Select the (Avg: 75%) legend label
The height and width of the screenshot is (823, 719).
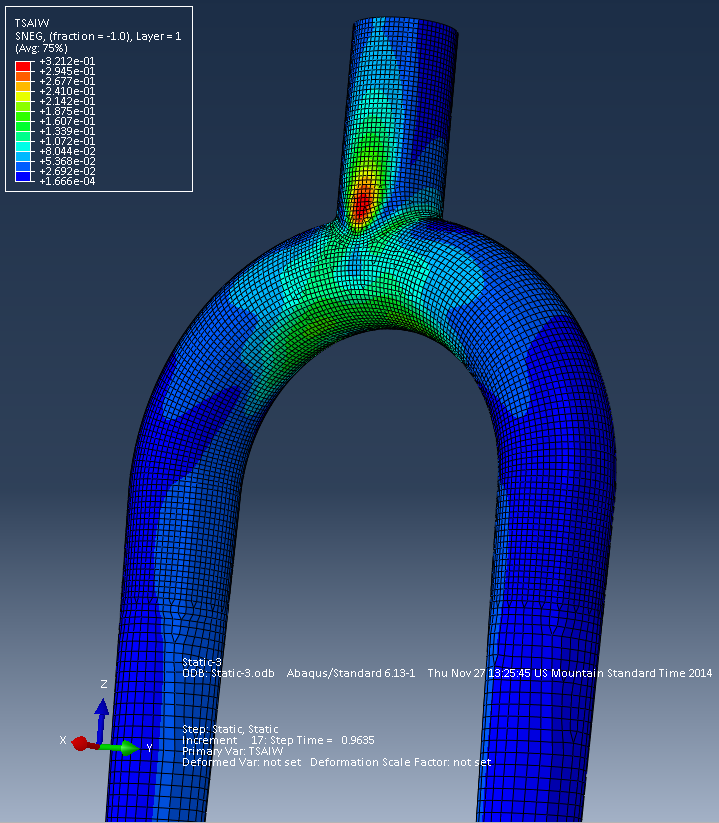41,48
